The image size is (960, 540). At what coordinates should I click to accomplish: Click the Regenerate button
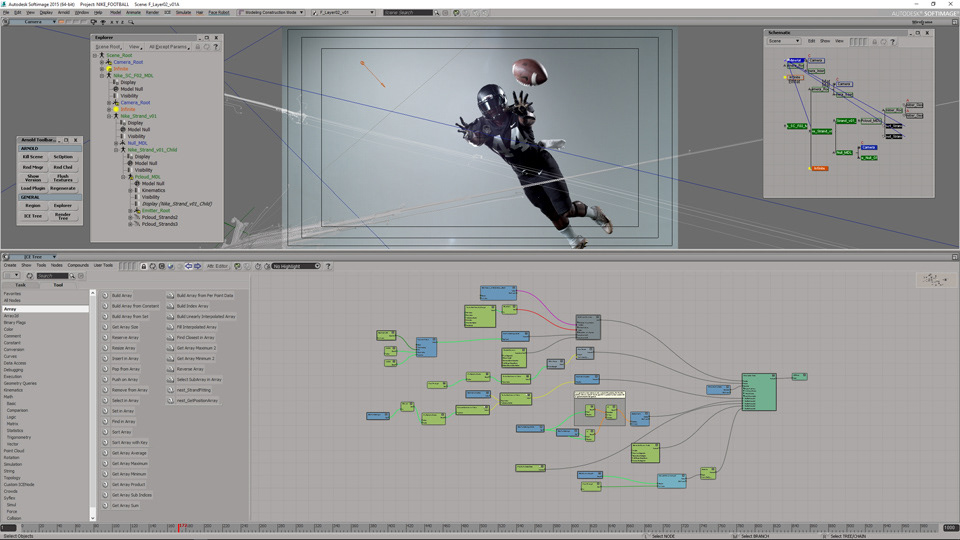(x=63, y=189)
